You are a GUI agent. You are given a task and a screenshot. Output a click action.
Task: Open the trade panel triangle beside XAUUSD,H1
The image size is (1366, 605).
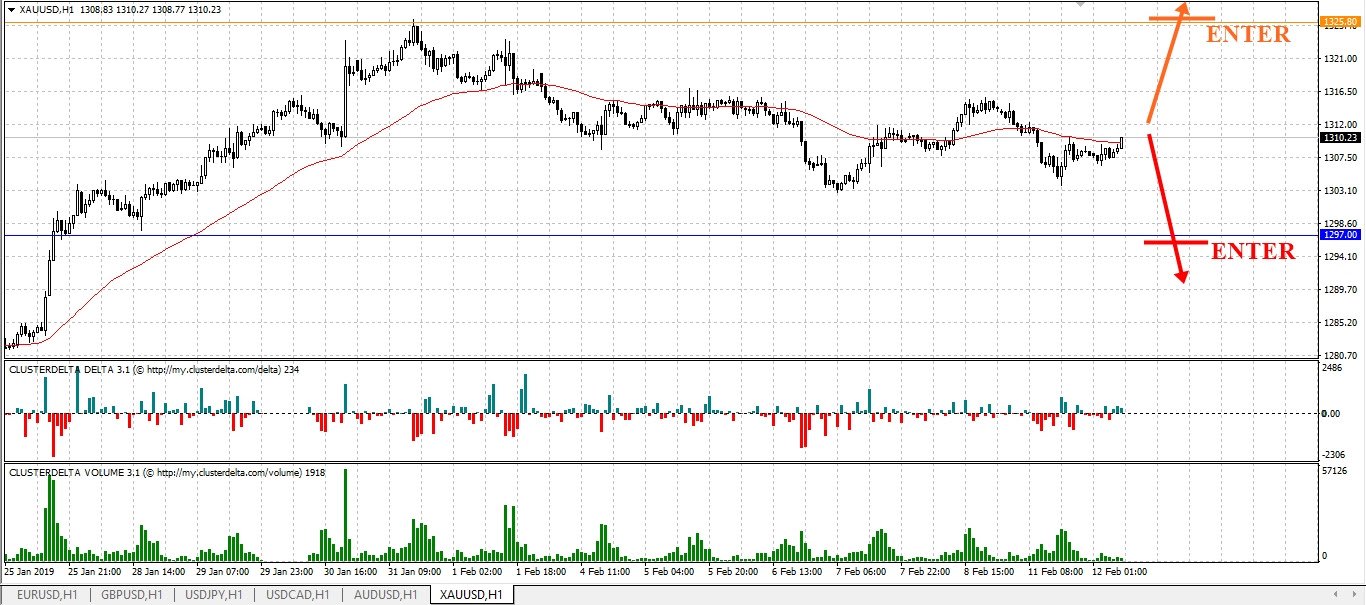click(11, 9)
